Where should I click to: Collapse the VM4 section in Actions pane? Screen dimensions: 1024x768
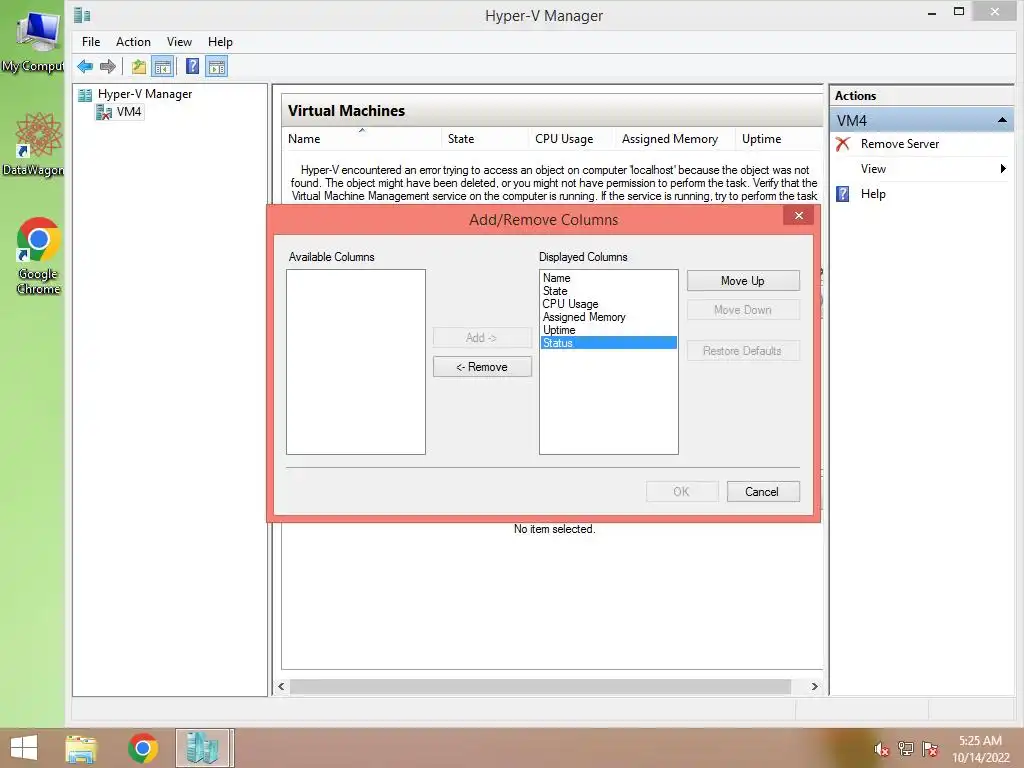click(x=1002, y=120)
